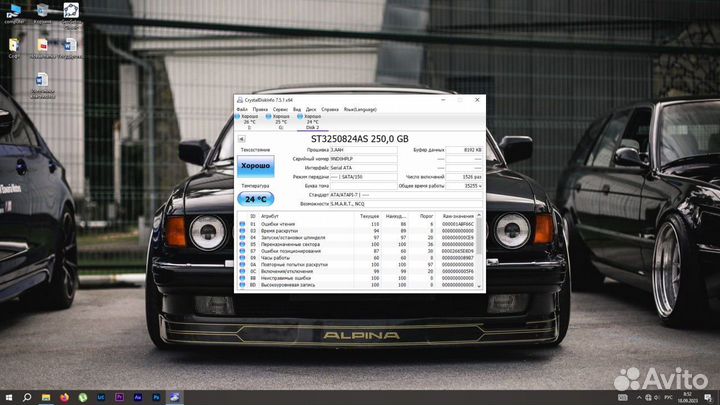The width and height of the screenshot is (720, 405).
Task: Click the Хорошо health status button
Action: (x=255, y=164)
